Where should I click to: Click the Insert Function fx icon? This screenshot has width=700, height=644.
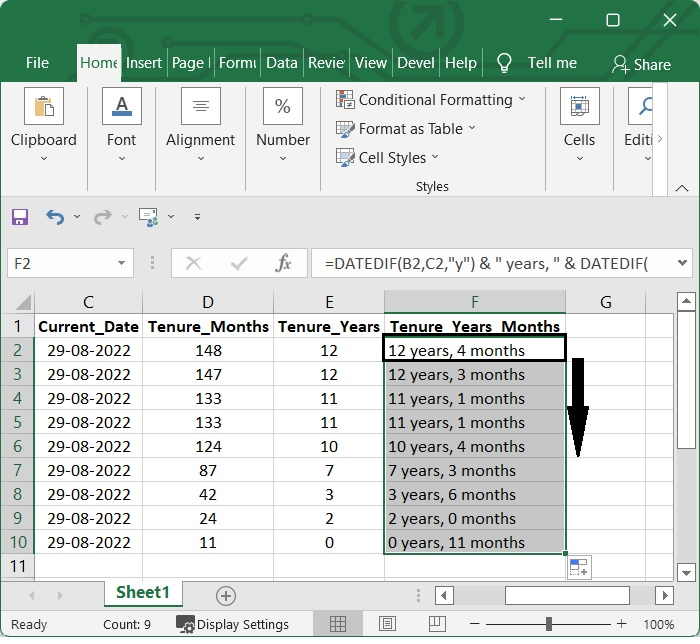coord(283,263)
